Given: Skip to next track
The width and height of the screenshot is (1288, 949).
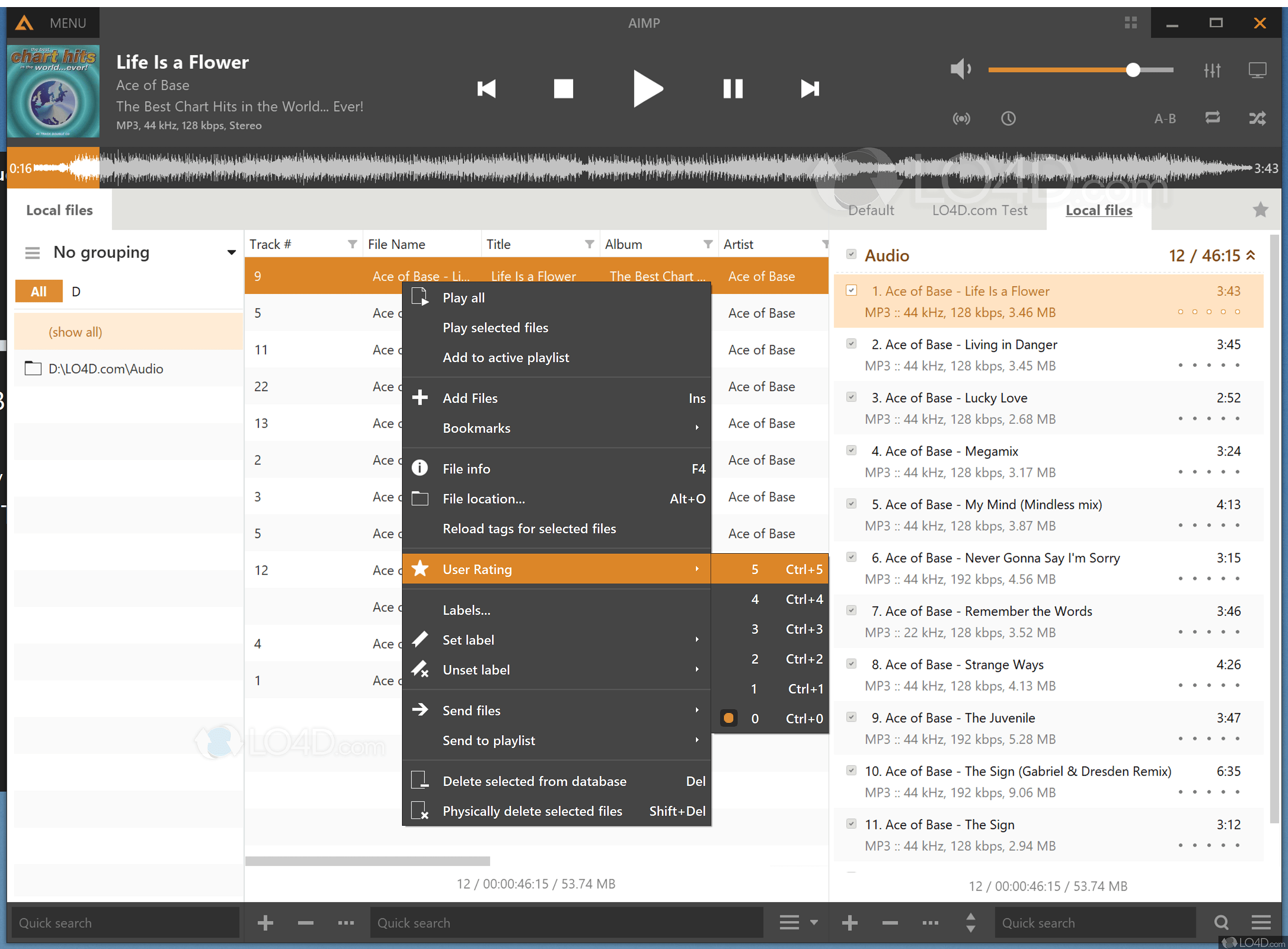Looking at the screenshot, I should (x=810, y=89).
